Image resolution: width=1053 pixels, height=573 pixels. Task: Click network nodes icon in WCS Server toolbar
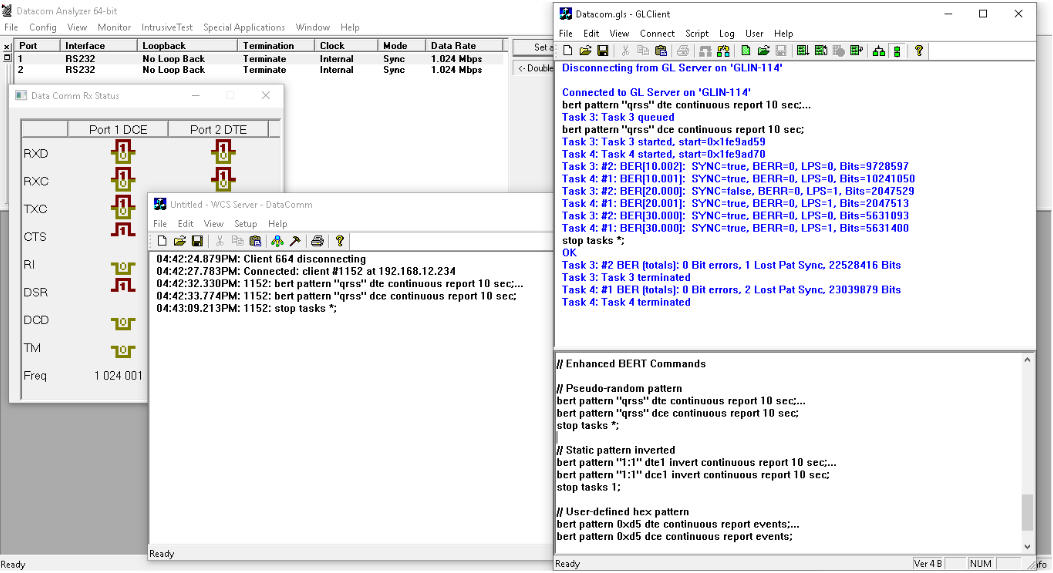(277, 240)
